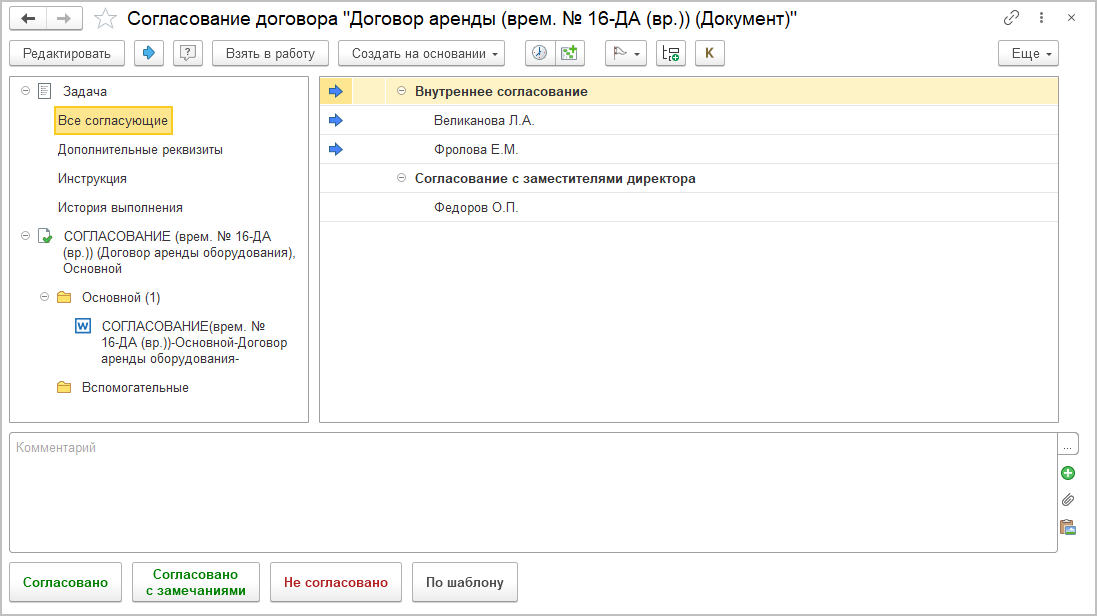Click the calendar-plus icon in toolbar
The image size is (1097, 616).
tap(569, 53)
